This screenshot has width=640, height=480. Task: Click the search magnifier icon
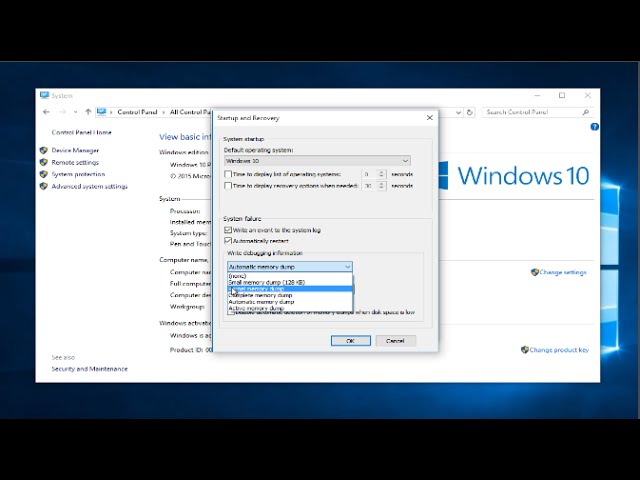tap(586, 112)
